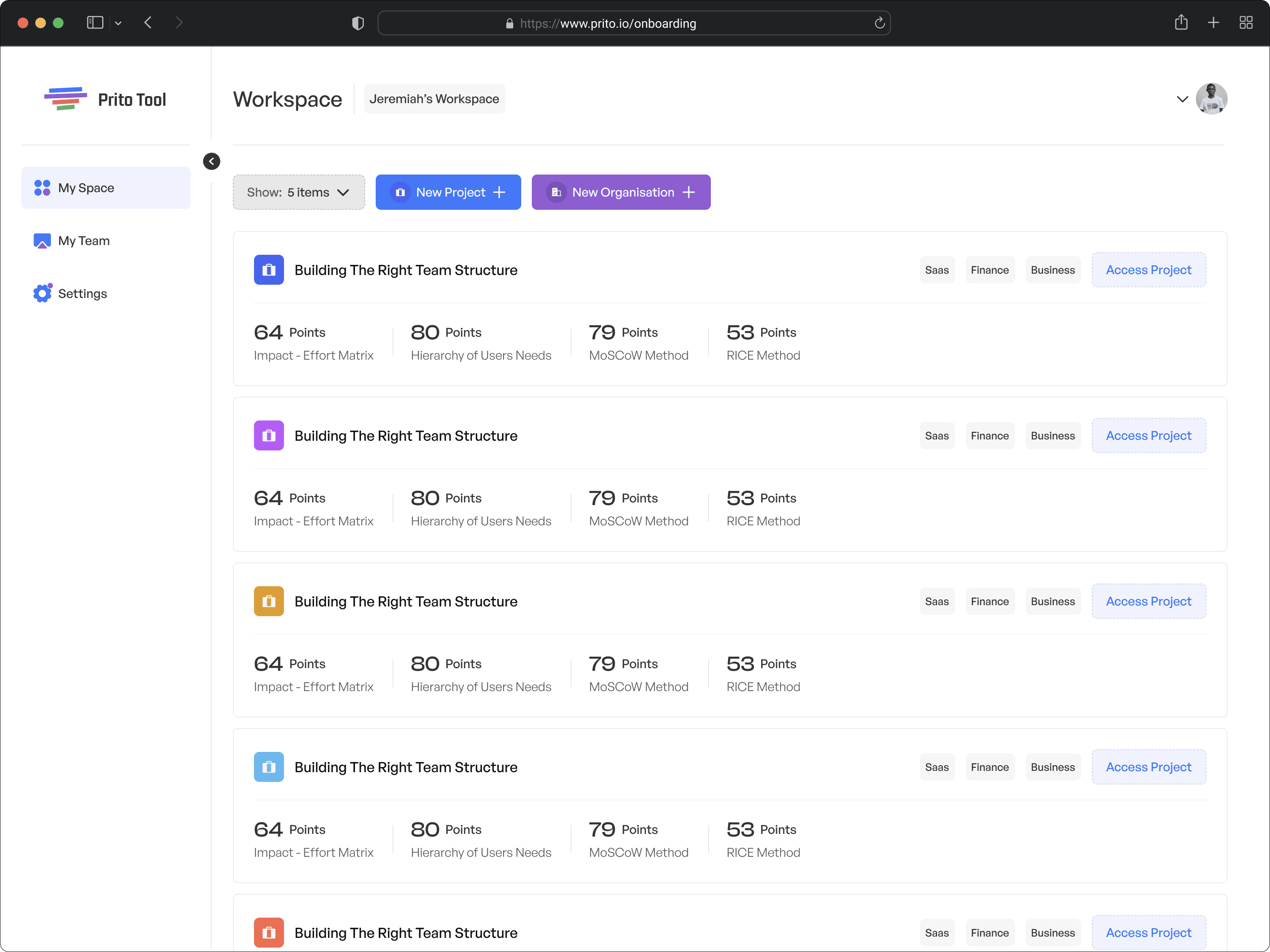Viewport: 1270px width, 952px height.
Task: Click the user profile avatar
Action: point(1211,99)
